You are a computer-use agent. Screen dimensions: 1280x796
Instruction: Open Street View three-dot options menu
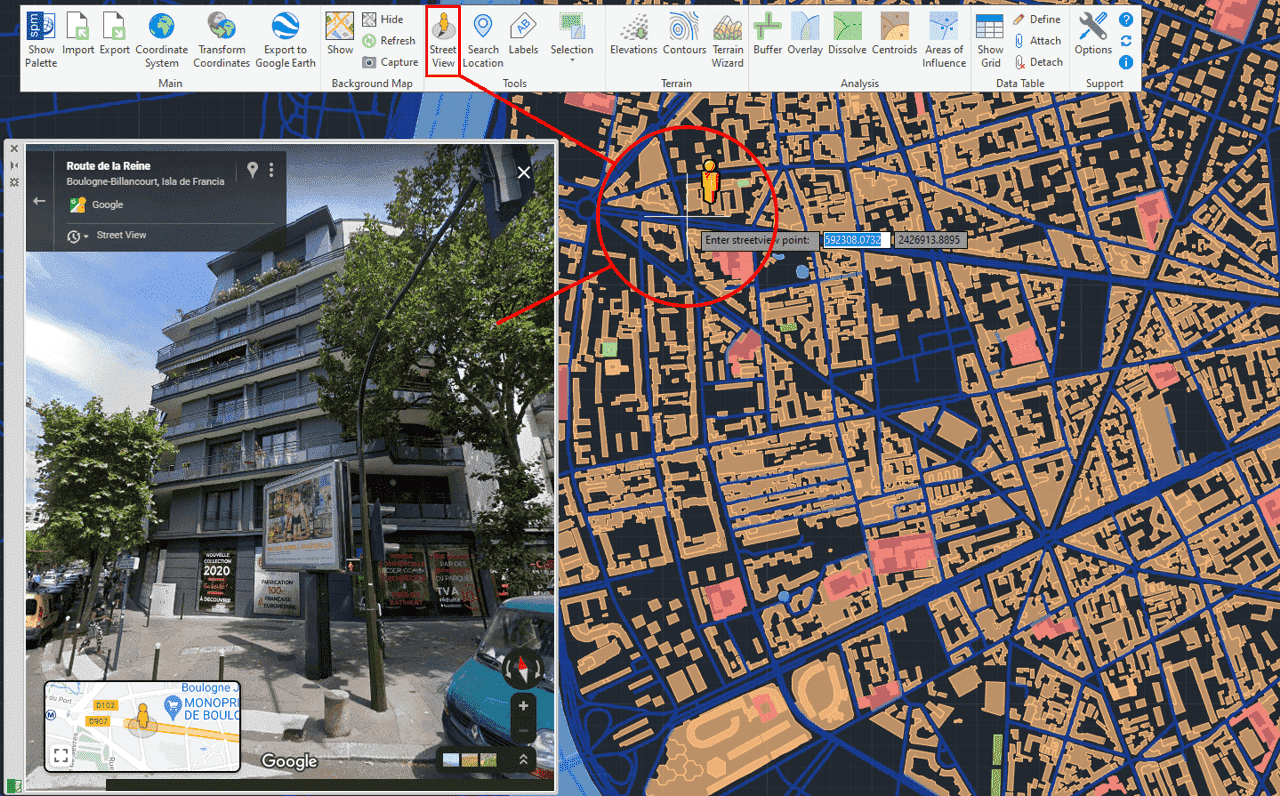[271, 170]
